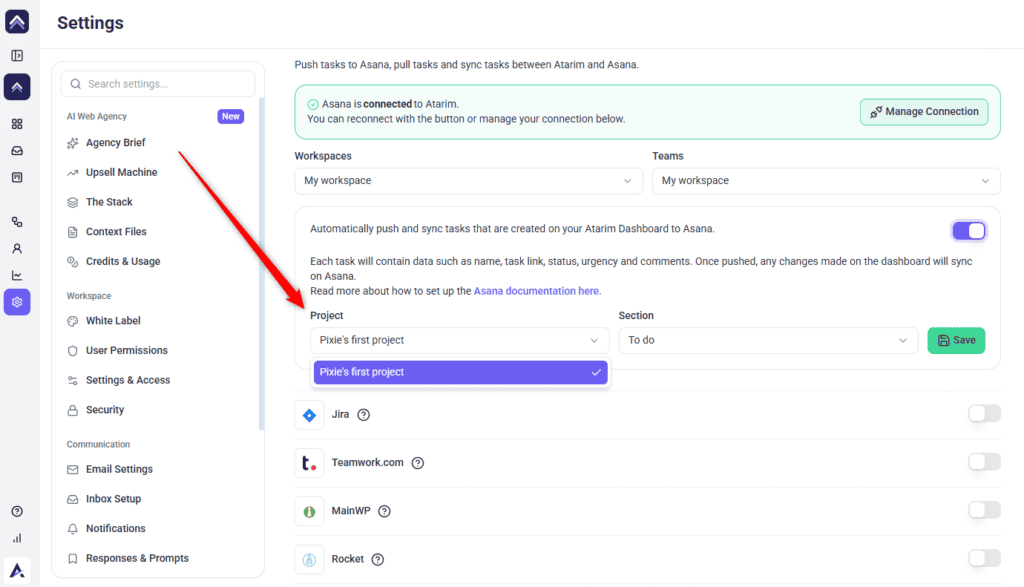Open the board icon below inbox in rail
Image resolution: width=1024 pixels, height=587 pixels.
17,178
